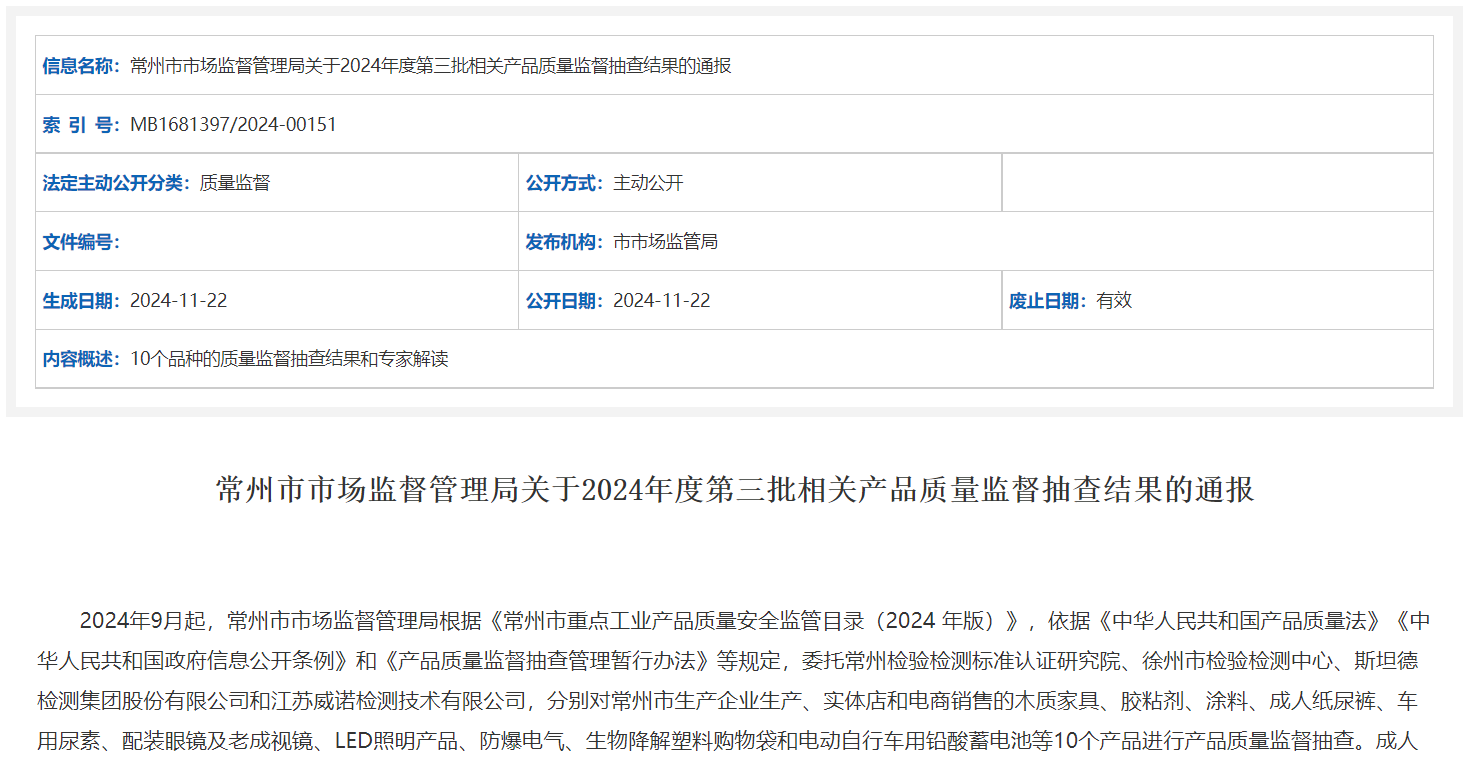1472x765 pixels.
Task: Select the 主动公开 value
Action: [648, 183]
